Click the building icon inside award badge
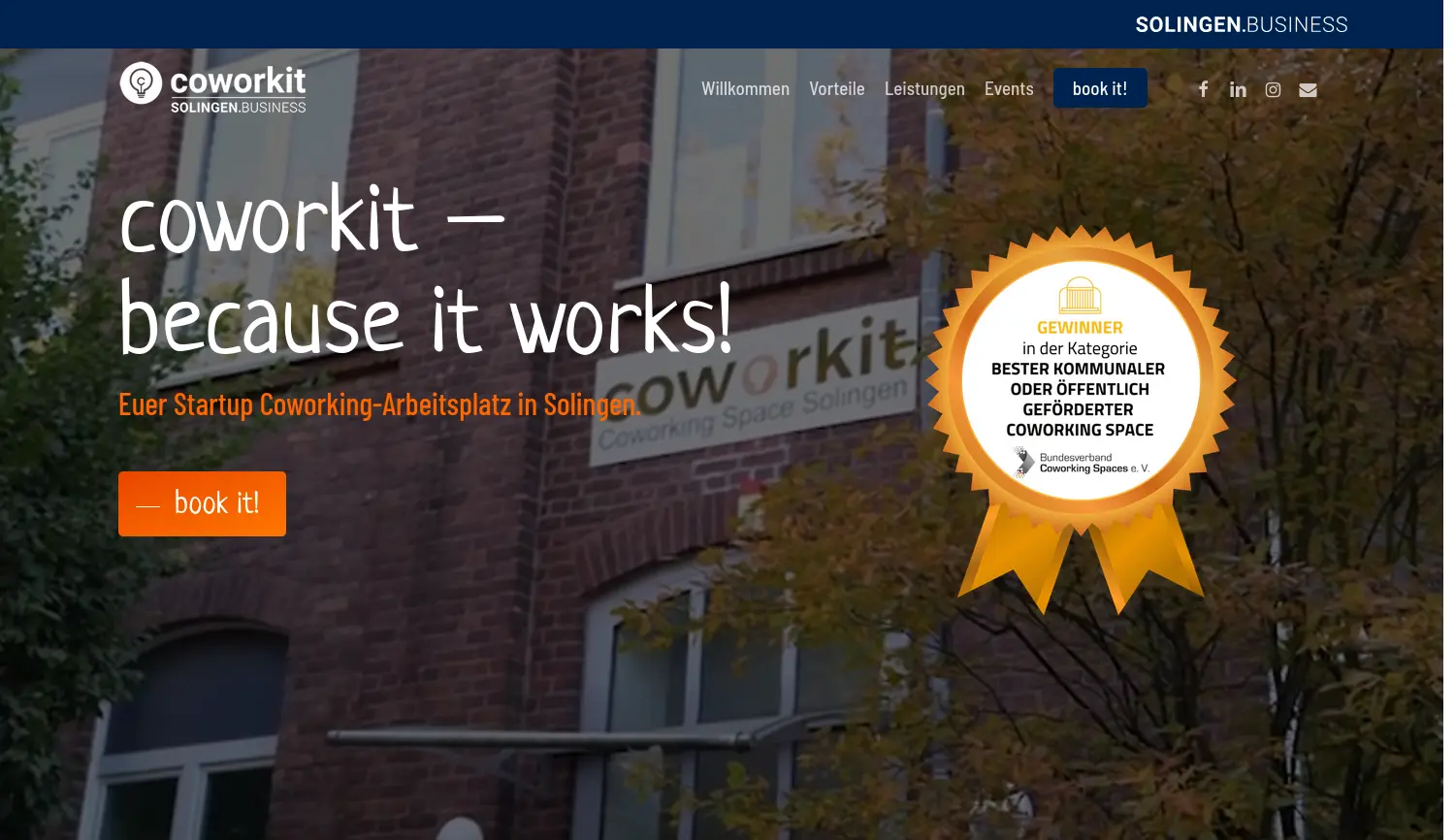This screenshot has width=1455, height=840. (x=1080, y=295)
